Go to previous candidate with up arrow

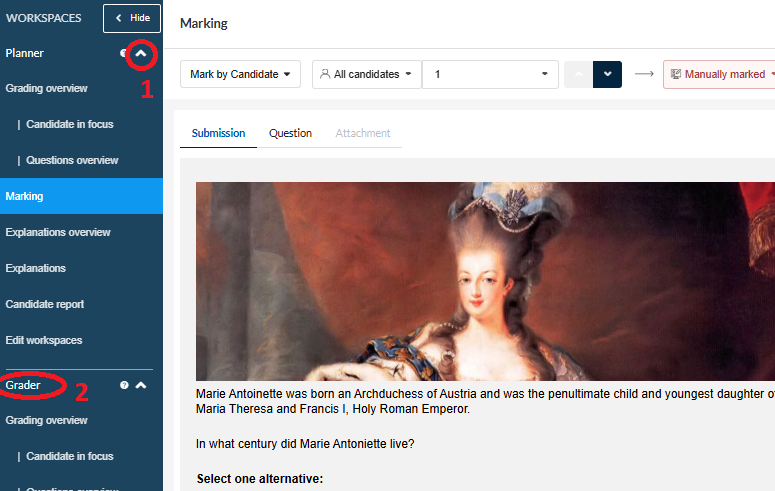[578, 74]
